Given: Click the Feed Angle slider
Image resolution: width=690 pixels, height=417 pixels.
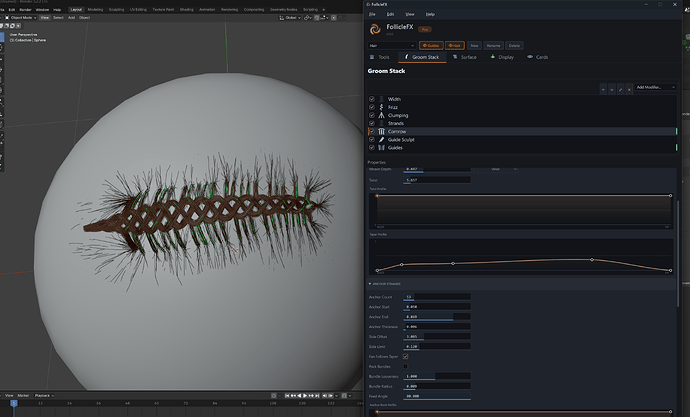Looking at the screenshot, I should 437,396.
